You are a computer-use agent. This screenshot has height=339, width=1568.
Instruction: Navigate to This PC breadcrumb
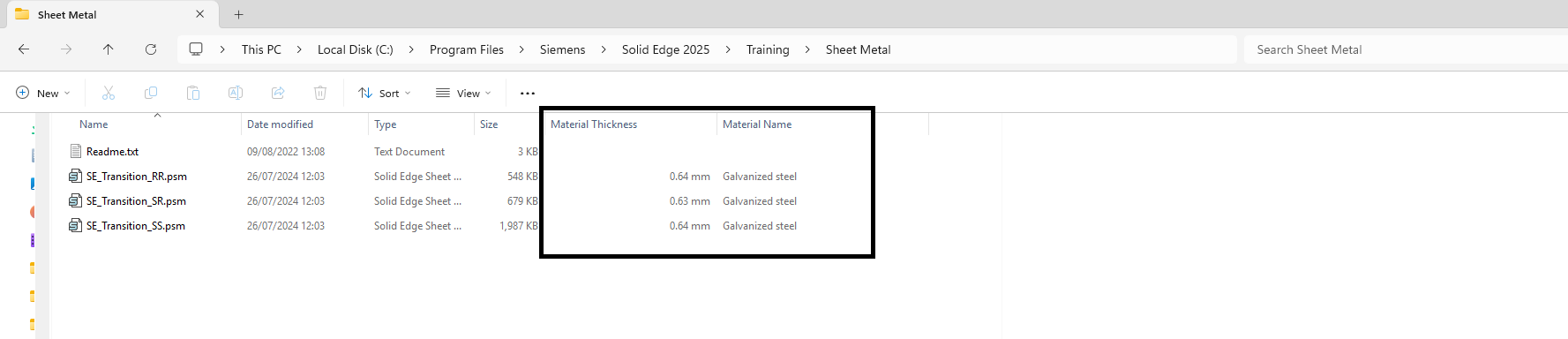coord(261,49)
